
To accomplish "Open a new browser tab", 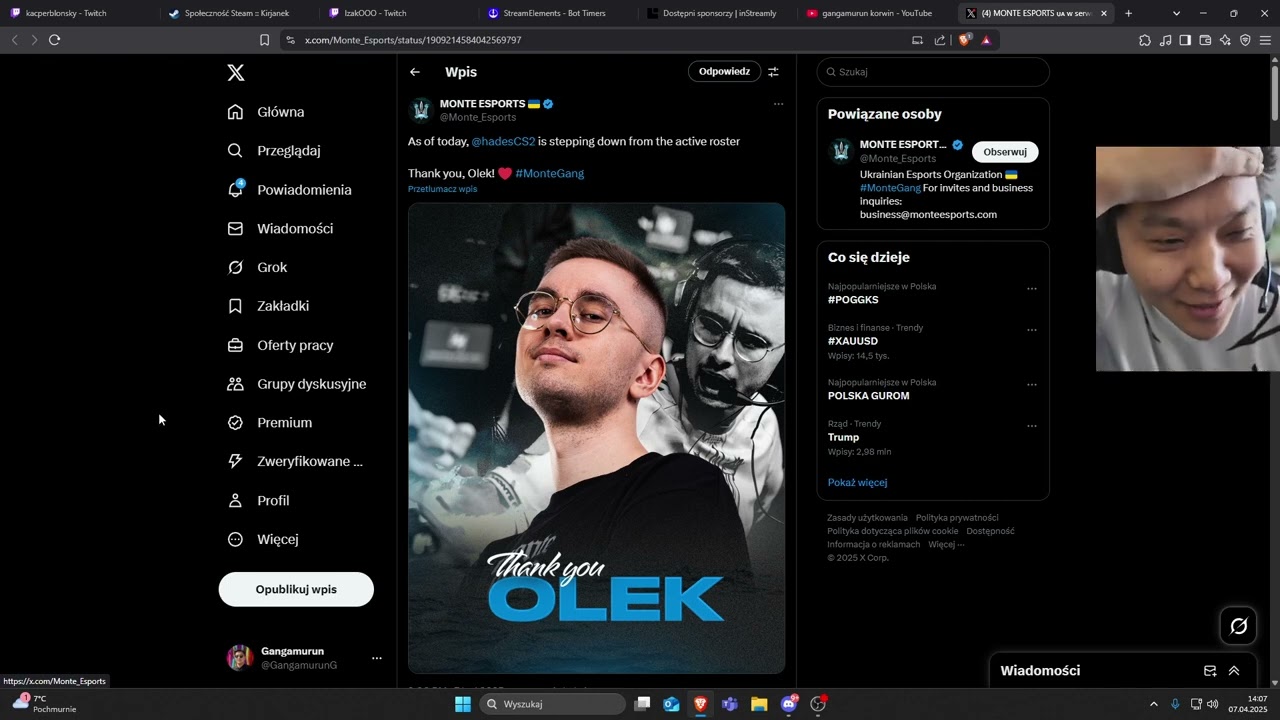I will point(1128,13).
